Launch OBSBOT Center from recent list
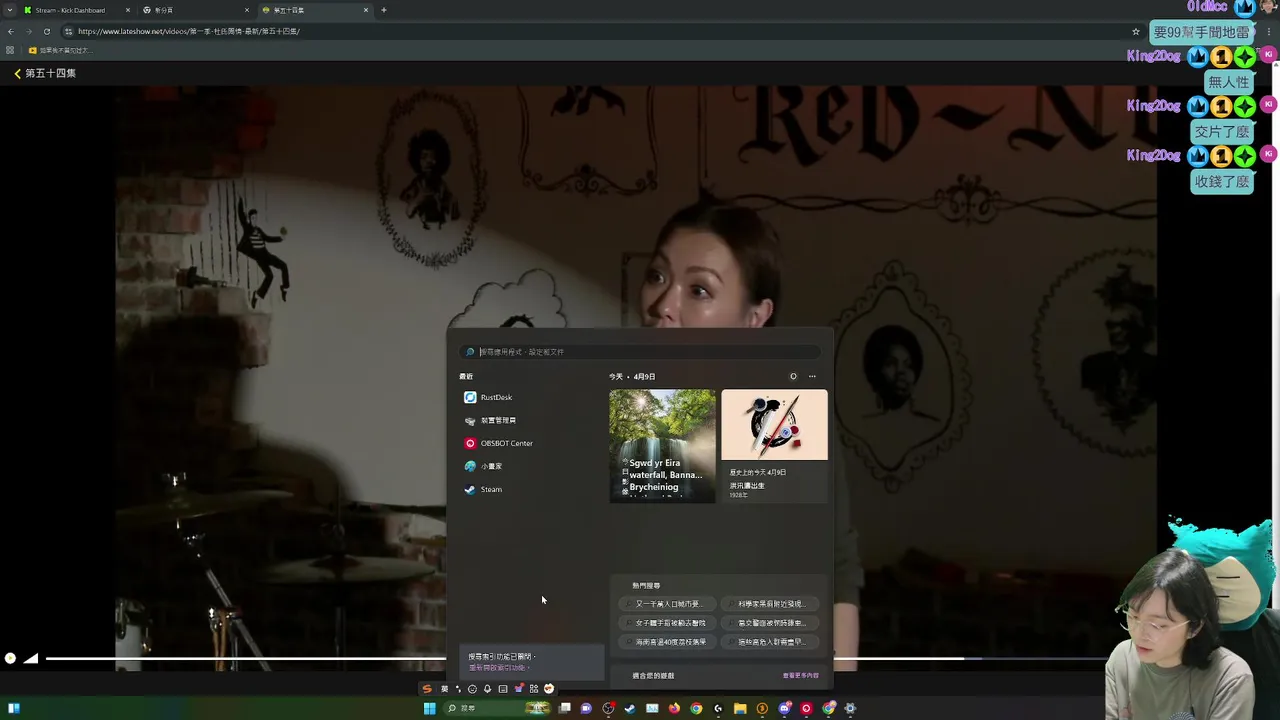 [x=530, y=443]
